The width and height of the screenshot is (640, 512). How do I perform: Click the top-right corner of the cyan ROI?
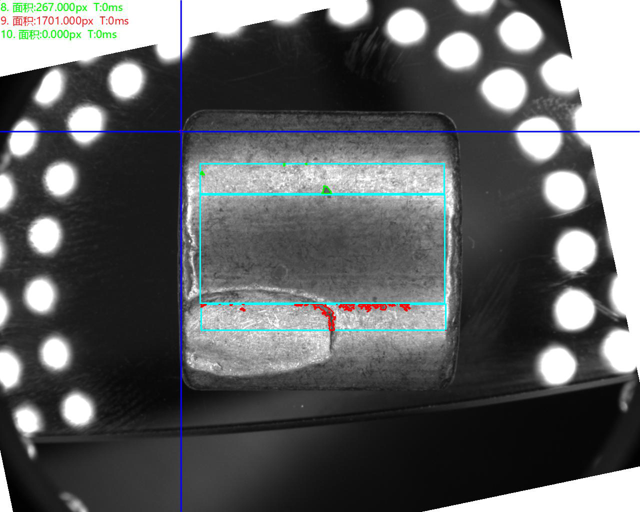(x=445, y=164)
